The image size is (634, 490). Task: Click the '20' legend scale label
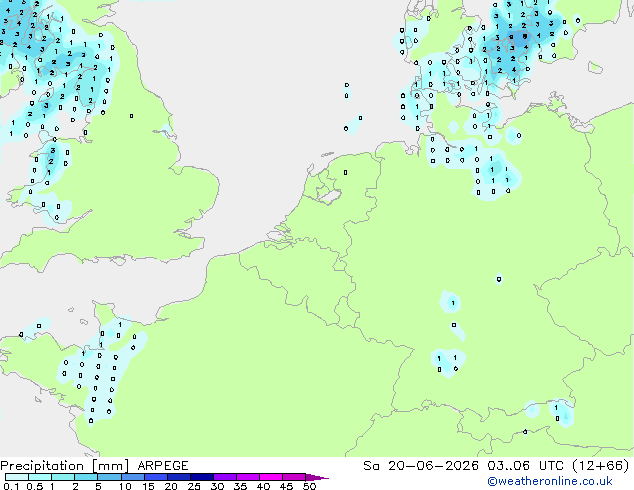coord(171,486)
